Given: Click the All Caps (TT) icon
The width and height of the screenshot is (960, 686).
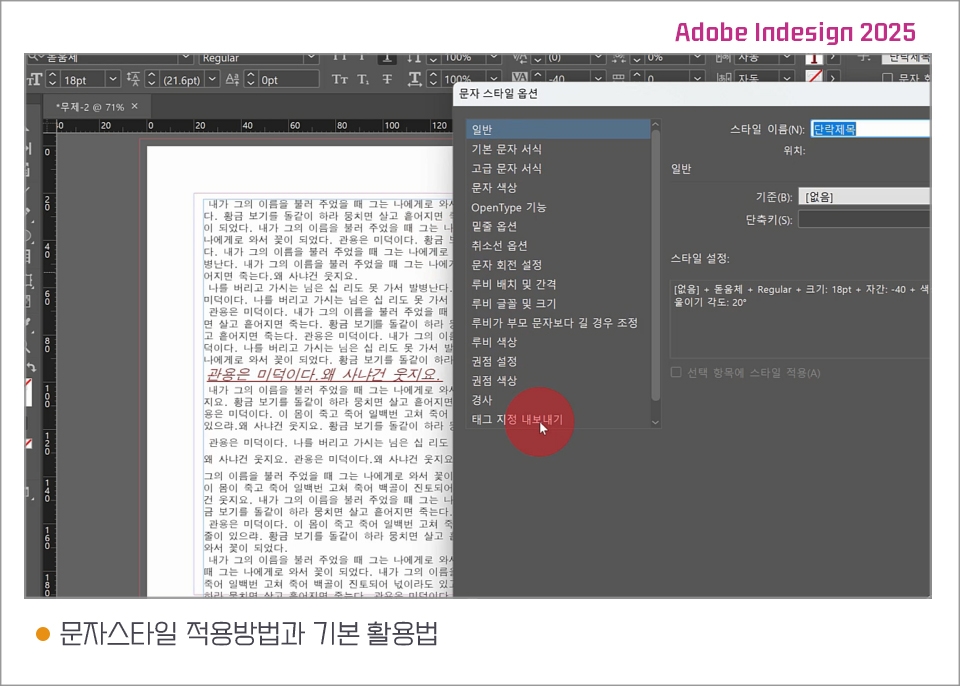Looking at the screenshot, I should 340,58.
